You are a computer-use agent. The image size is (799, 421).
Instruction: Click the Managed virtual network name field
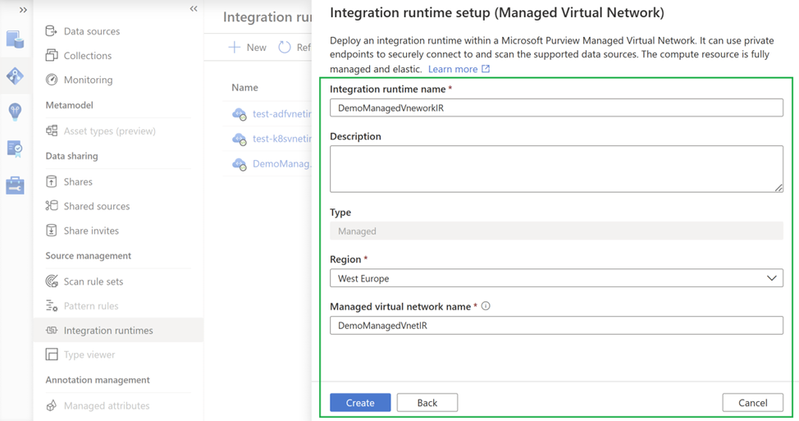click(x=556, y=325)
